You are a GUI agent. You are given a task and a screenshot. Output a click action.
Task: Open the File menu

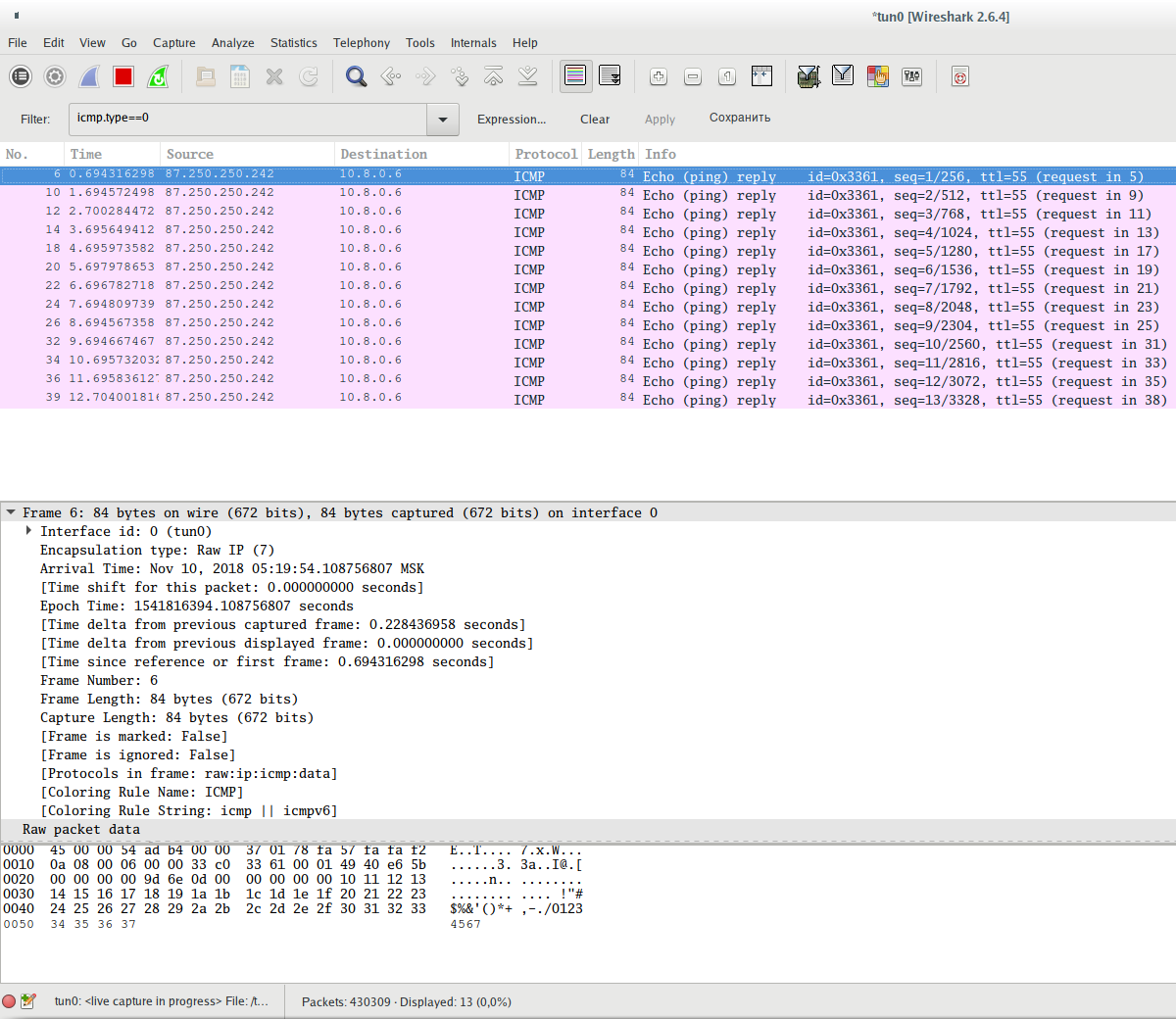click(x=18, y=43)
